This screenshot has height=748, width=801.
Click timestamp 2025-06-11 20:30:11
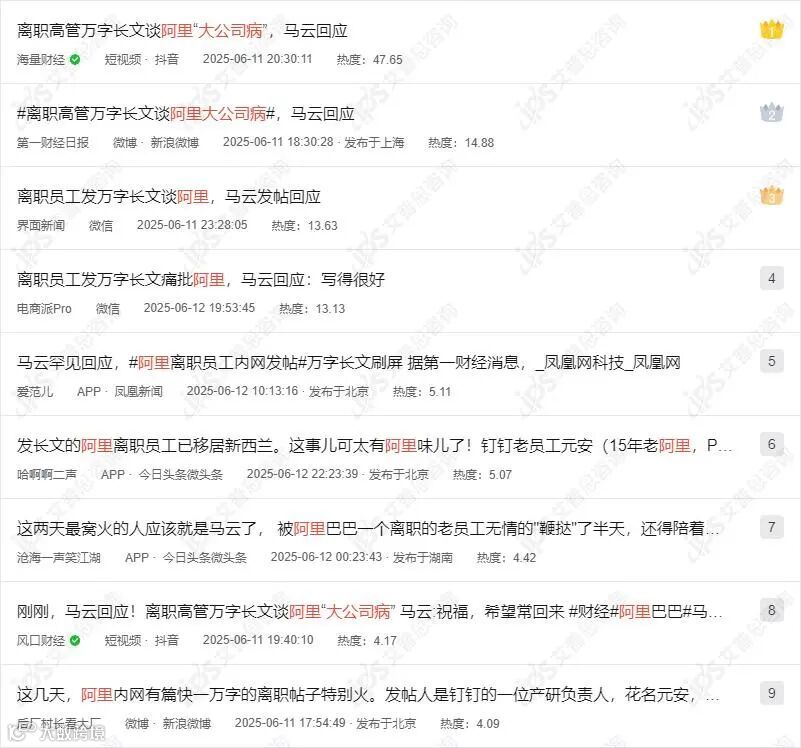click(x=257, y=59)
